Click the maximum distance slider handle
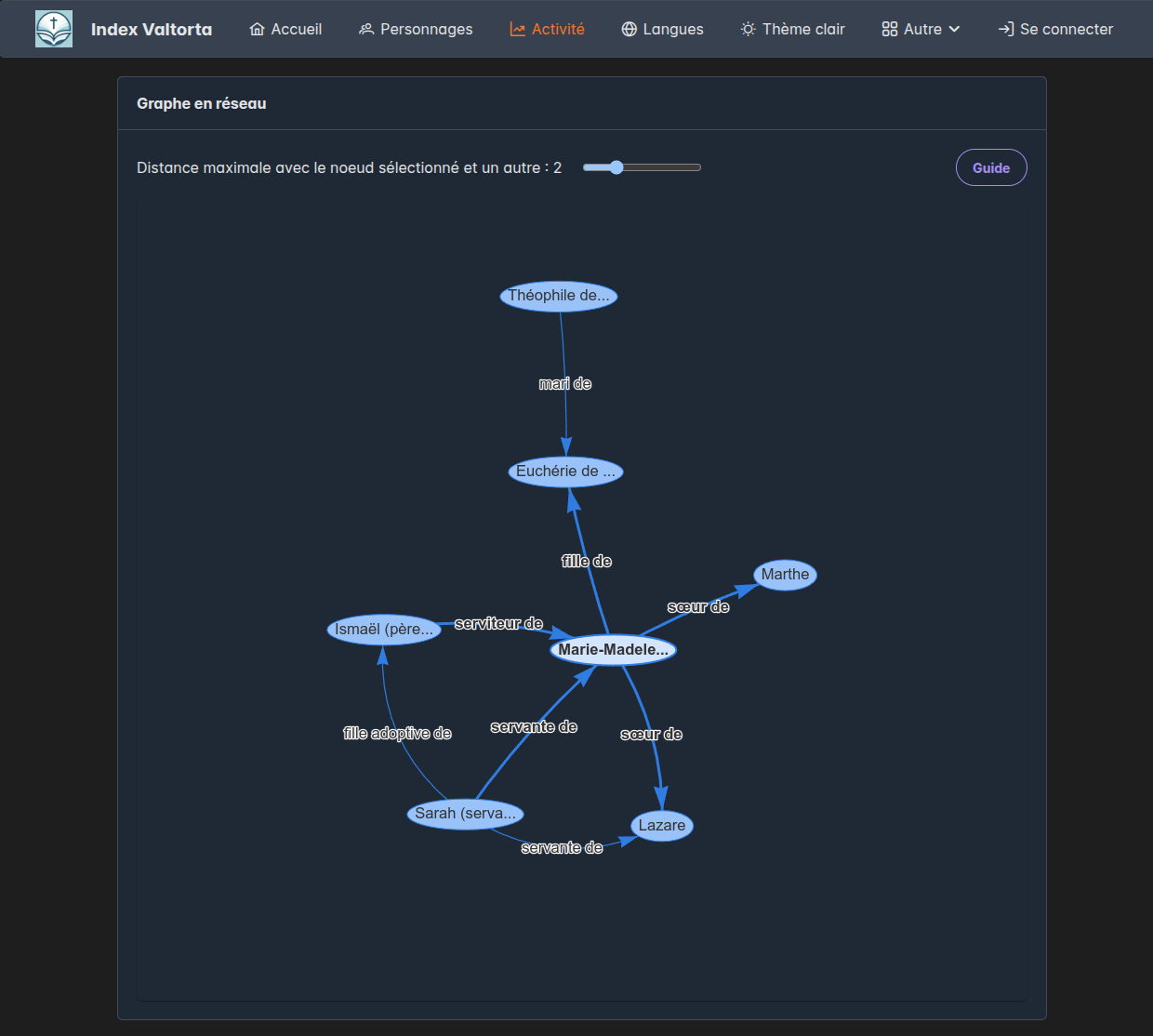This screenshot has width=1153, height=1036. (x=616, y=167)
